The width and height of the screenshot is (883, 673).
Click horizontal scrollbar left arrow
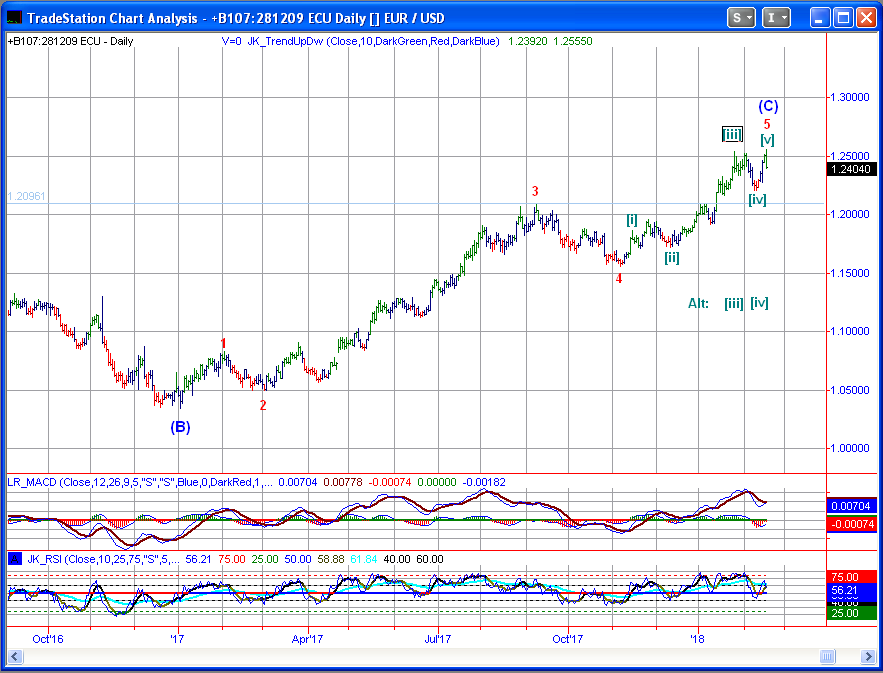(14, 656)
